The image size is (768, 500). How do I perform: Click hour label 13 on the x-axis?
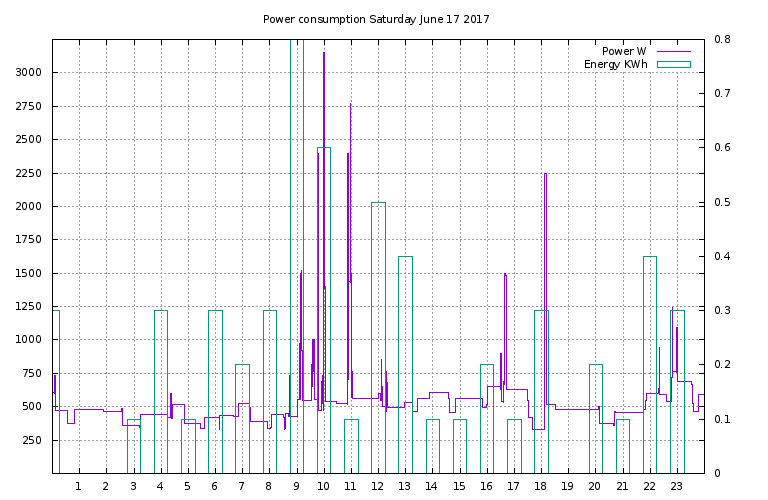405,486
